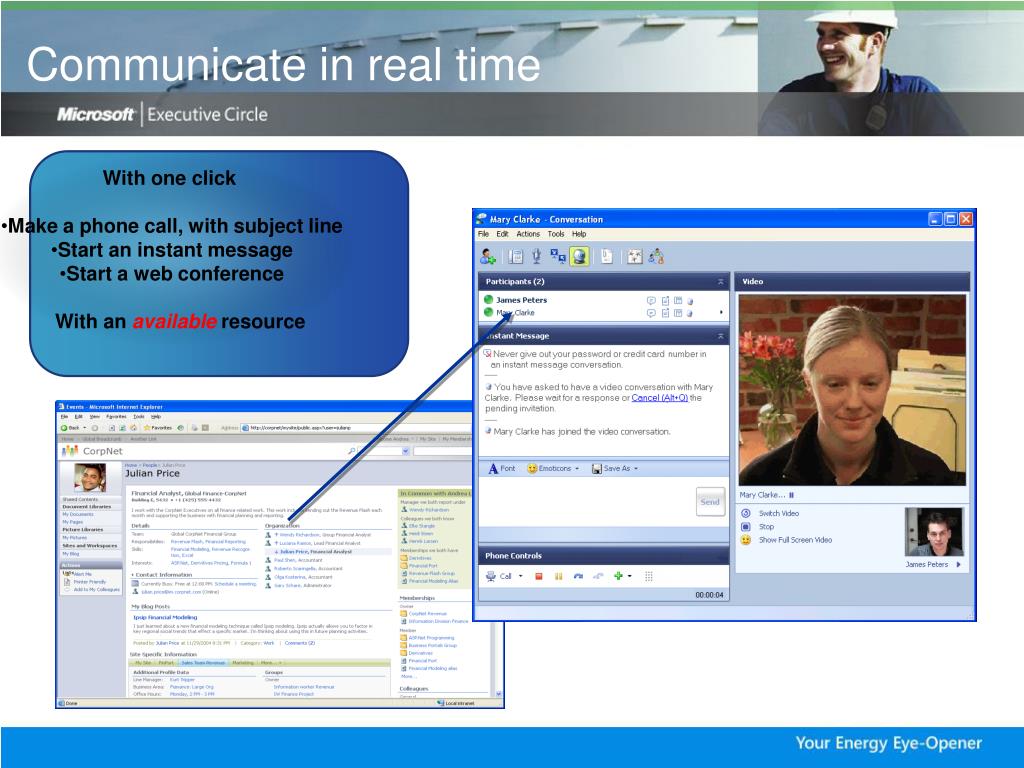Click the yellow hold icon in Phone Controls
1024x768 pixels.
point(558,576)
